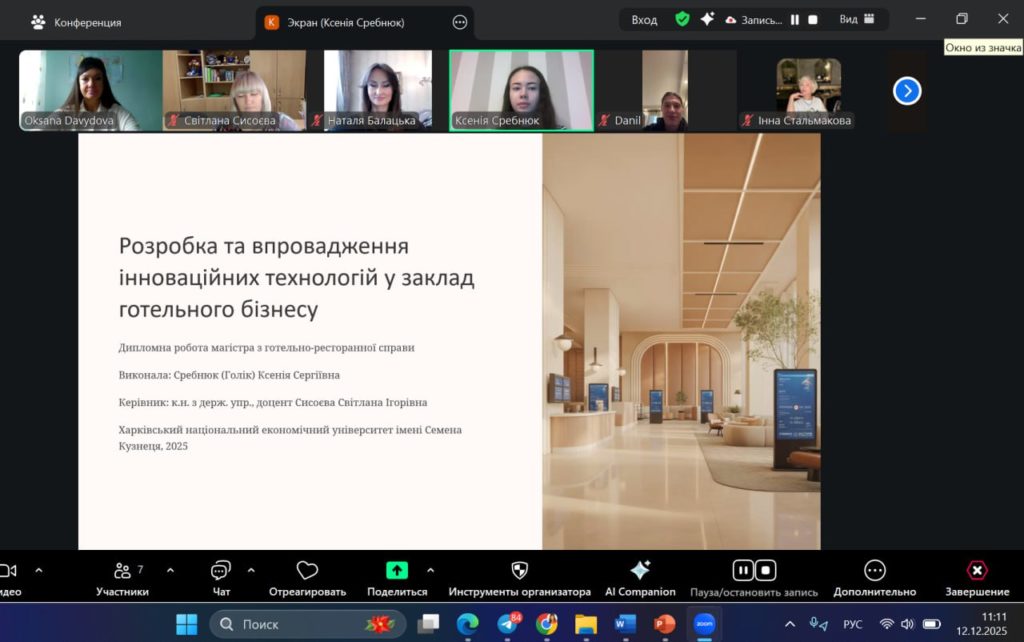Screen dimensions: 1024x642
Task: Launch AI Companion from bottom toolbar
Action: 640,571
